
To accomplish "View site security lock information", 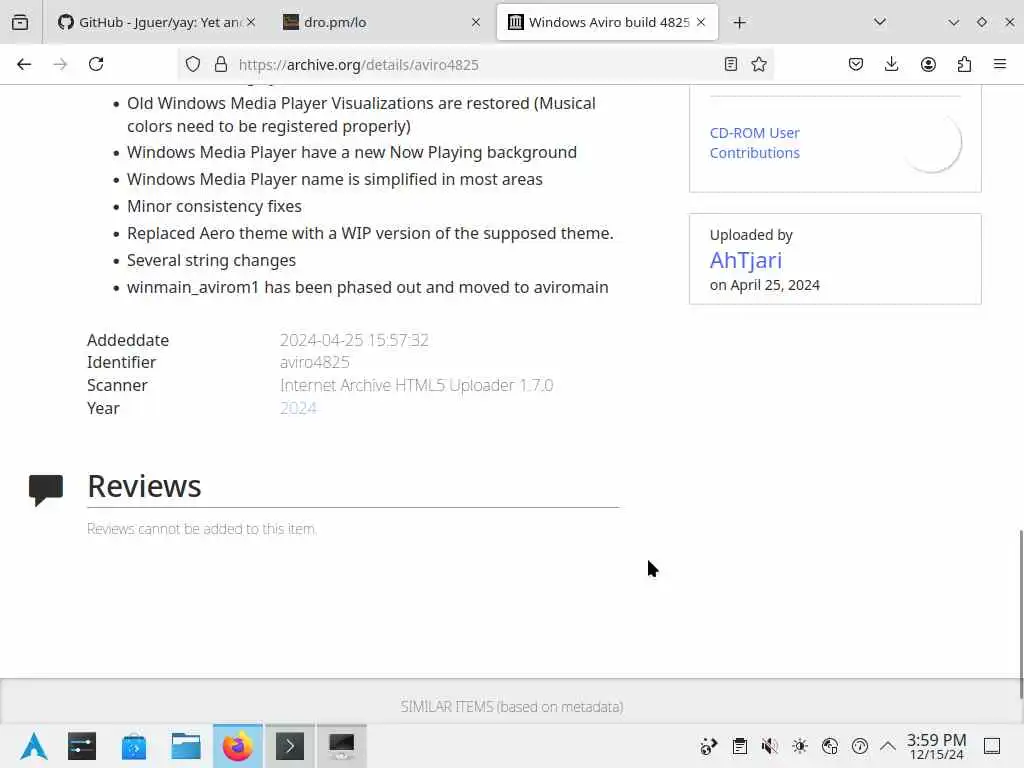I will click(x=221, y=64).
